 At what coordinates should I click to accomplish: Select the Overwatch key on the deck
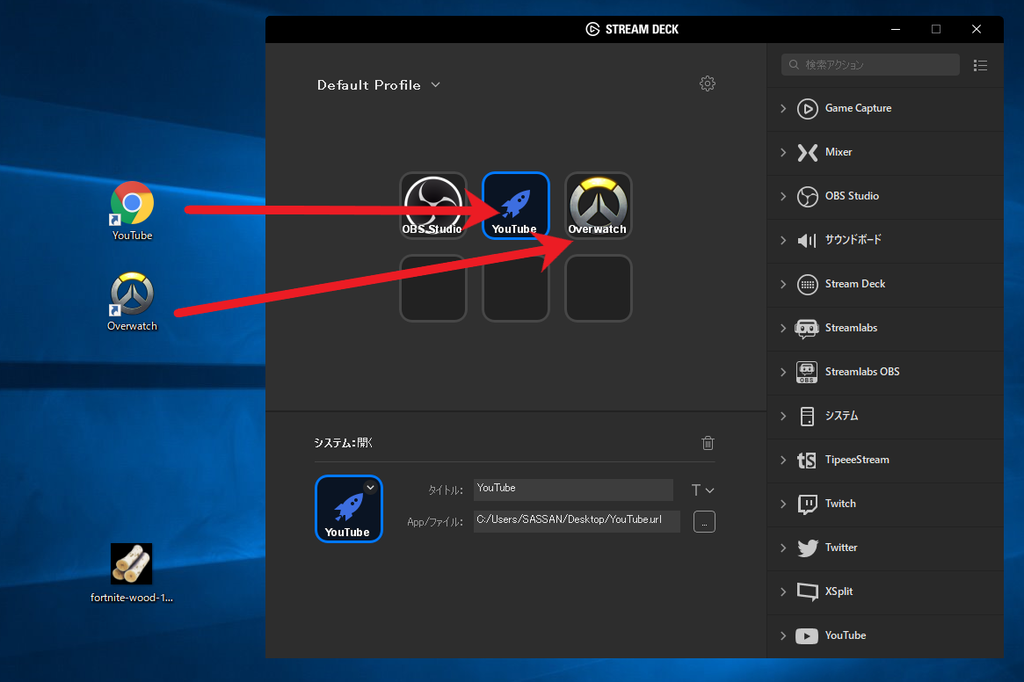tap(598, 205)
